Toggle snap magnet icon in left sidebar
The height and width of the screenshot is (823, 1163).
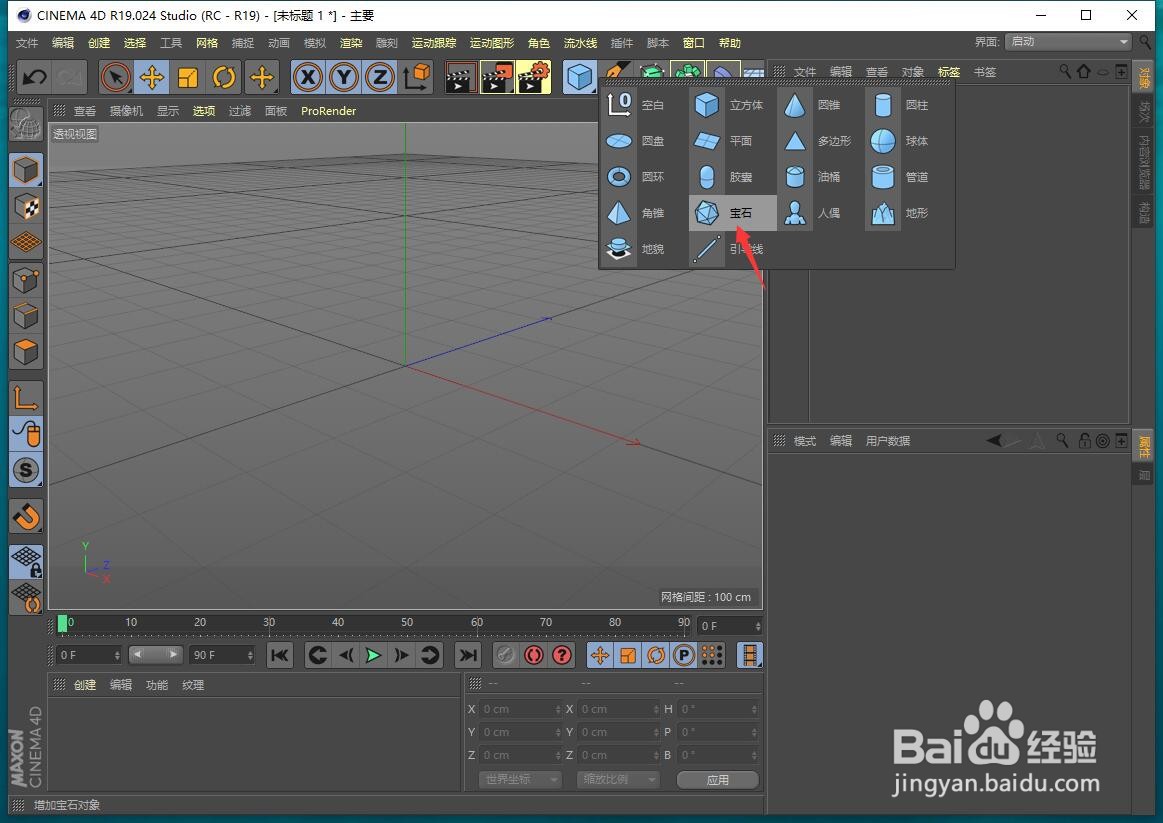(26, 517)
